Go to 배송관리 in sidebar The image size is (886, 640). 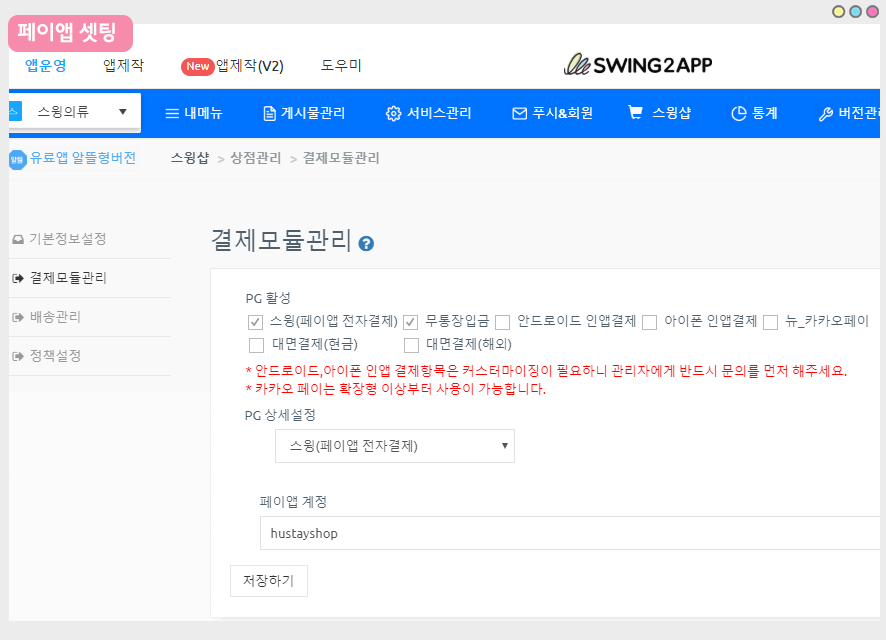coord(55,317)
